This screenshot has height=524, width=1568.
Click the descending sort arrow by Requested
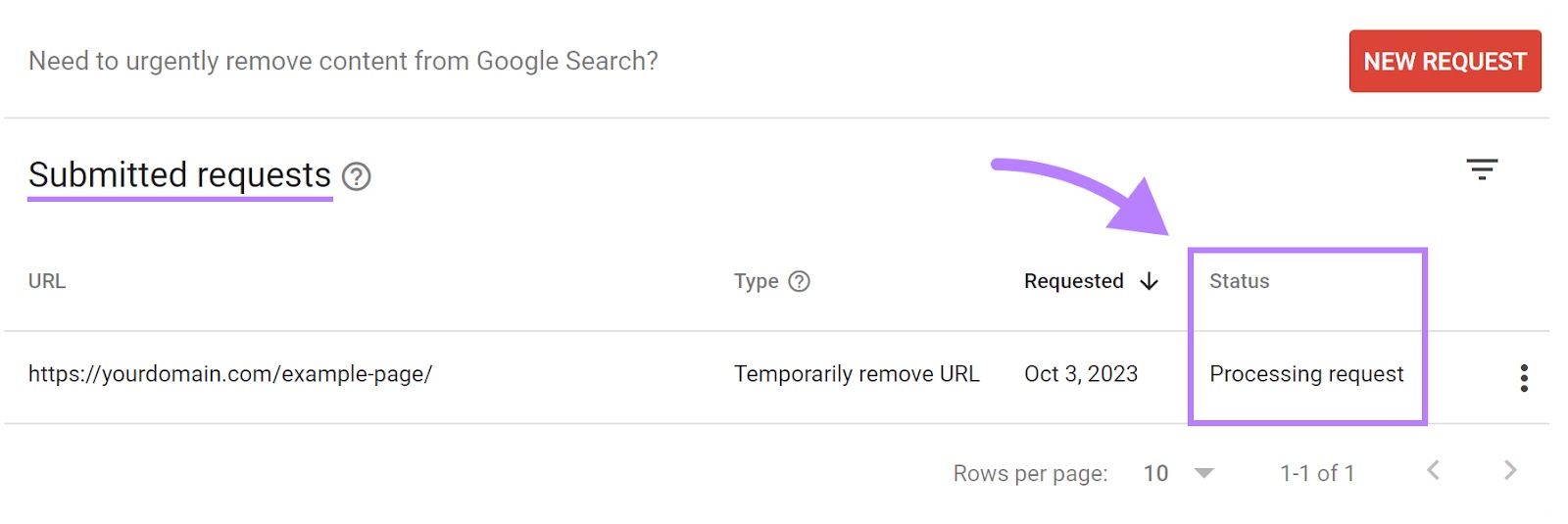(1150, 281)
